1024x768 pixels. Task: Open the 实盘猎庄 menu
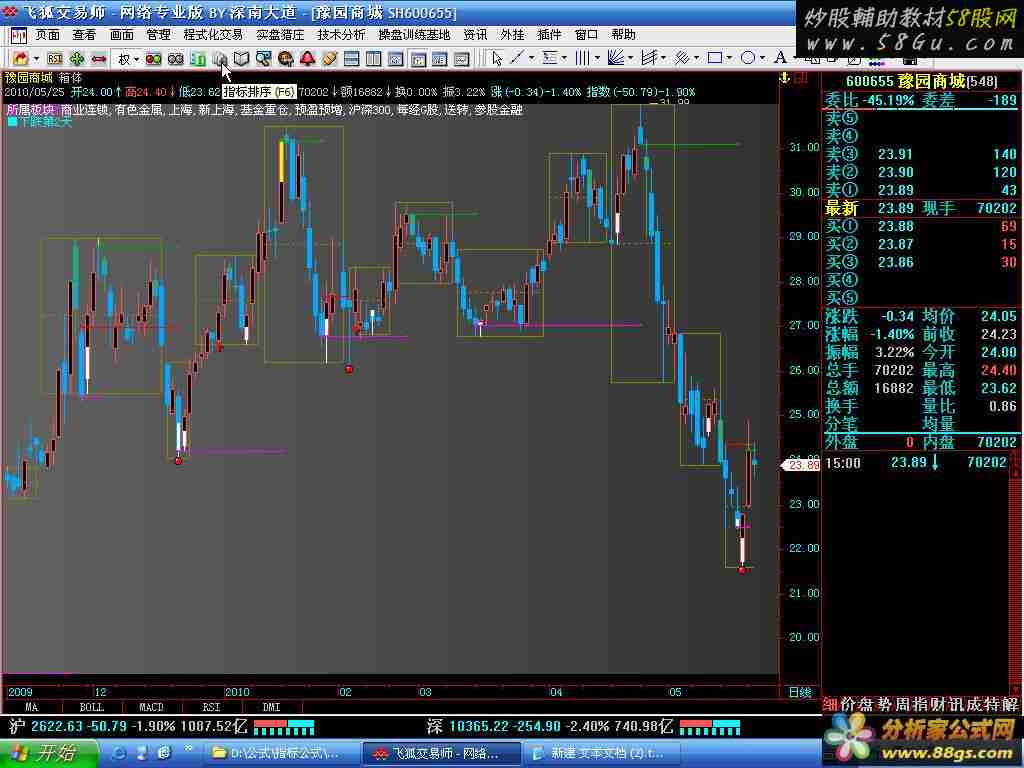pos(280,35)
